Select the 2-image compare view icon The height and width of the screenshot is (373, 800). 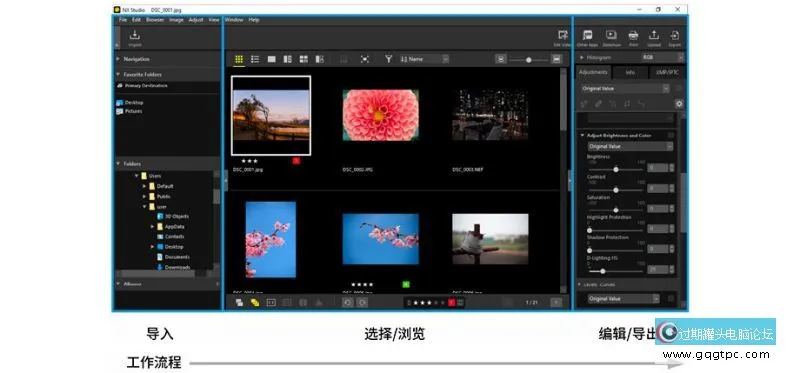288,59
